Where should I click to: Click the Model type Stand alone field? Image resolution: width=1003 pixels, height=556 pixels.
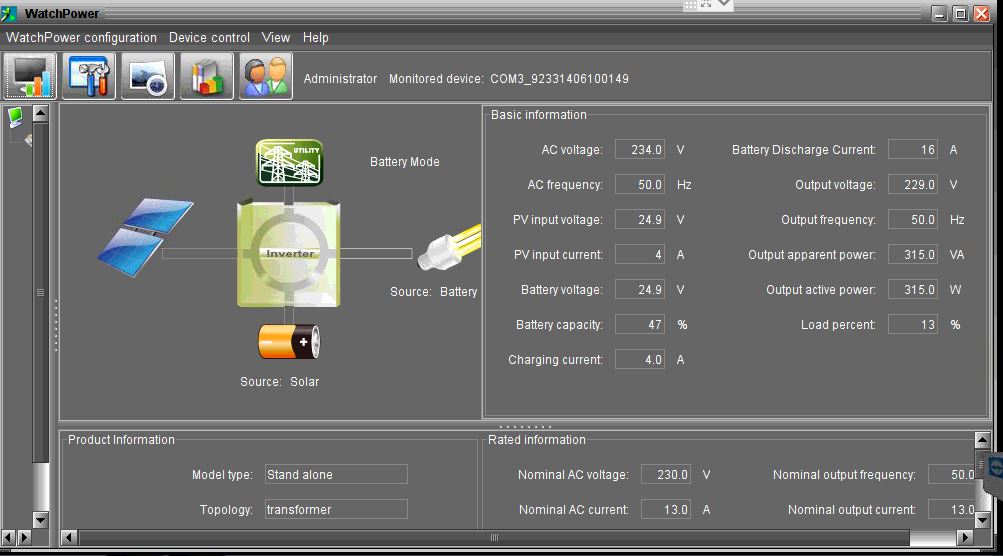click(x=336, y=474)
